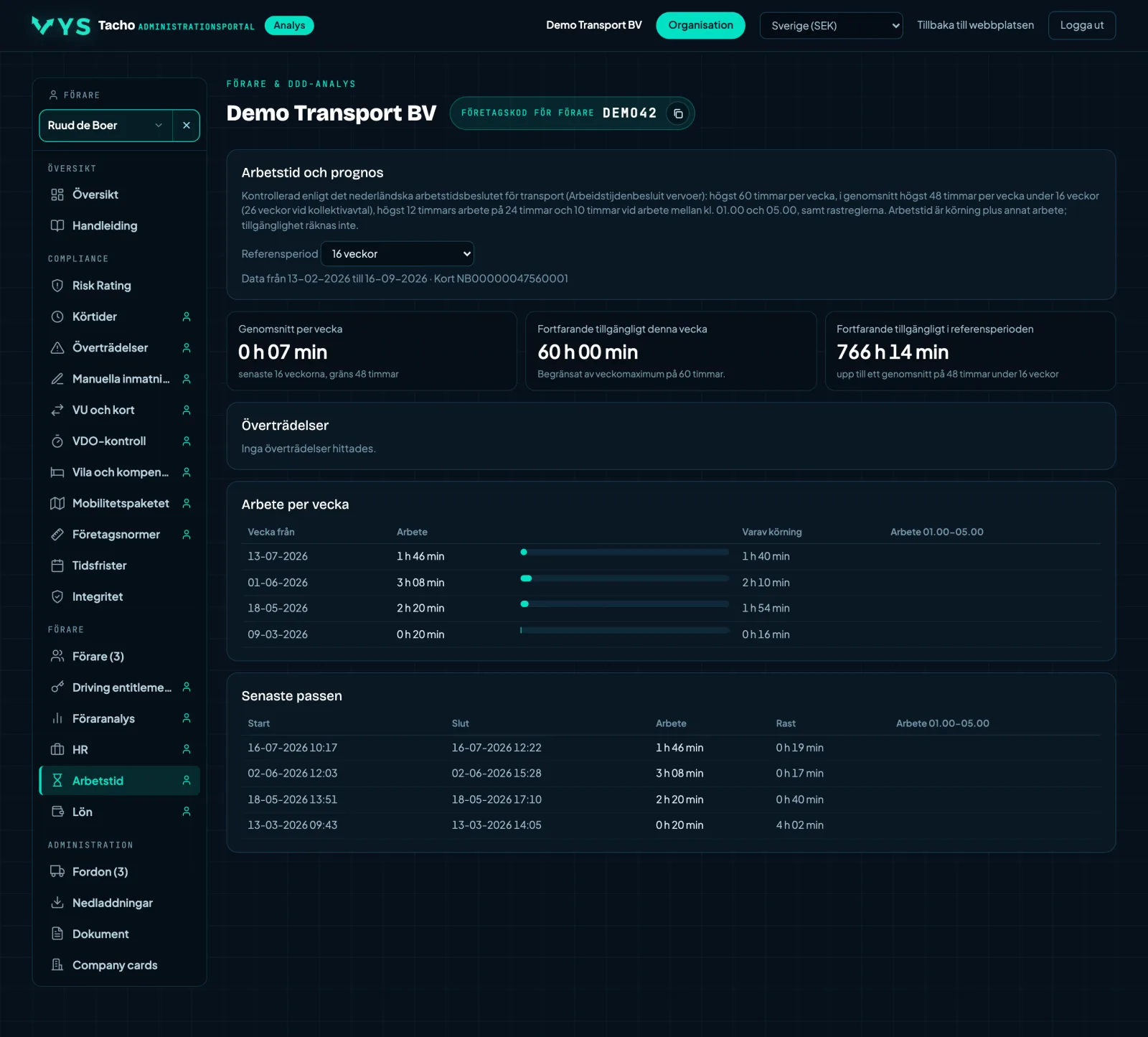1148x1037 pixels.
Task: Select the Arbetstid menu item
Action: (119, 781)
